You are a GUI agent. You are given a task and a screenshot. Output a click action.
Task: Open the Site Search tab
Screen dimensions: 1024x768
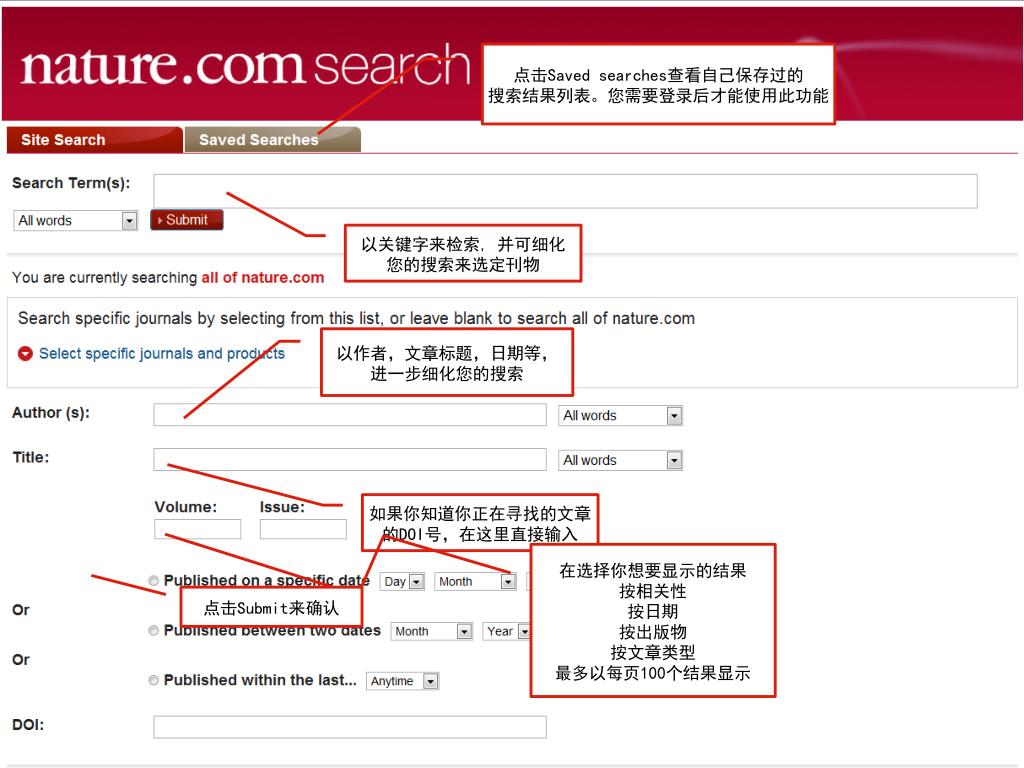click(x=94, y=140)
